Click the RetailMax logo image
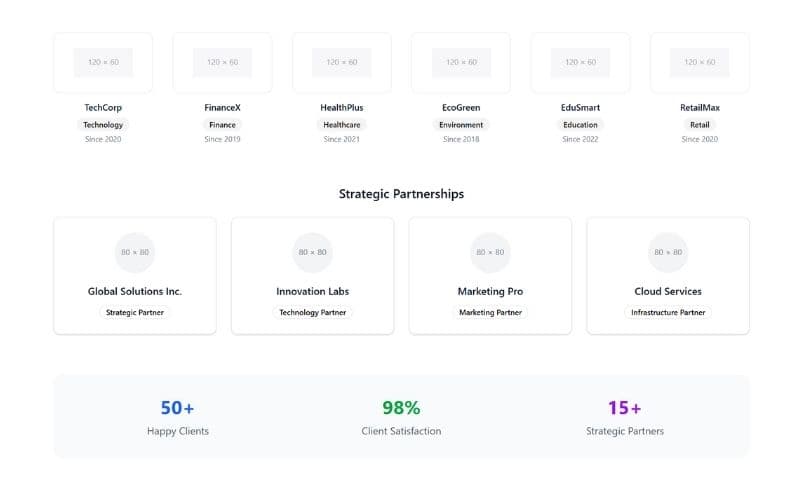This screenshot has height=500, width=800. (x=700, y=62)
